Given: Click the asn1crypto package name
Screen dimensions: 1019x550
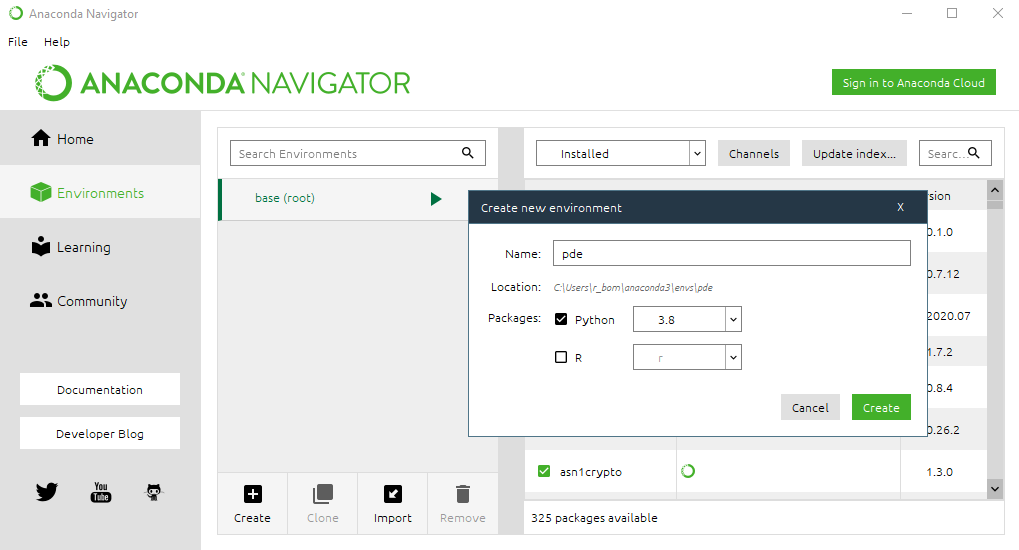Looking at the screenshot, I should tap(591, 472).
